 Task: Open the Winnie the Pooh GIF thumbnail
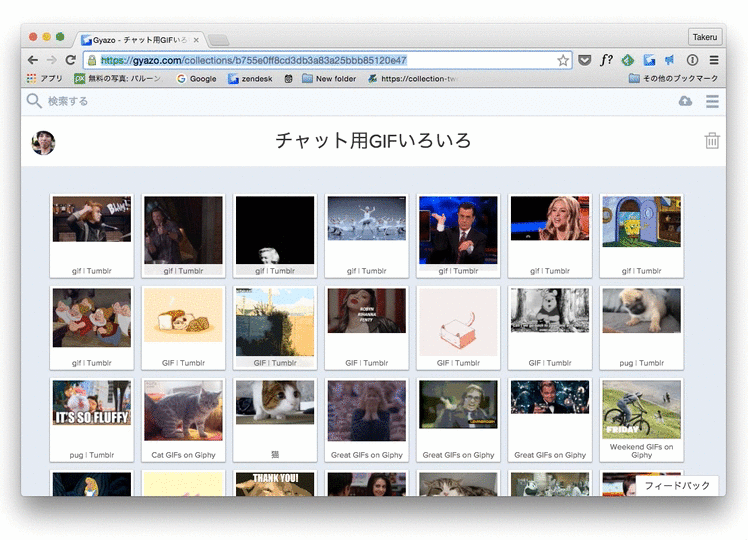click(x=550, y=328)
